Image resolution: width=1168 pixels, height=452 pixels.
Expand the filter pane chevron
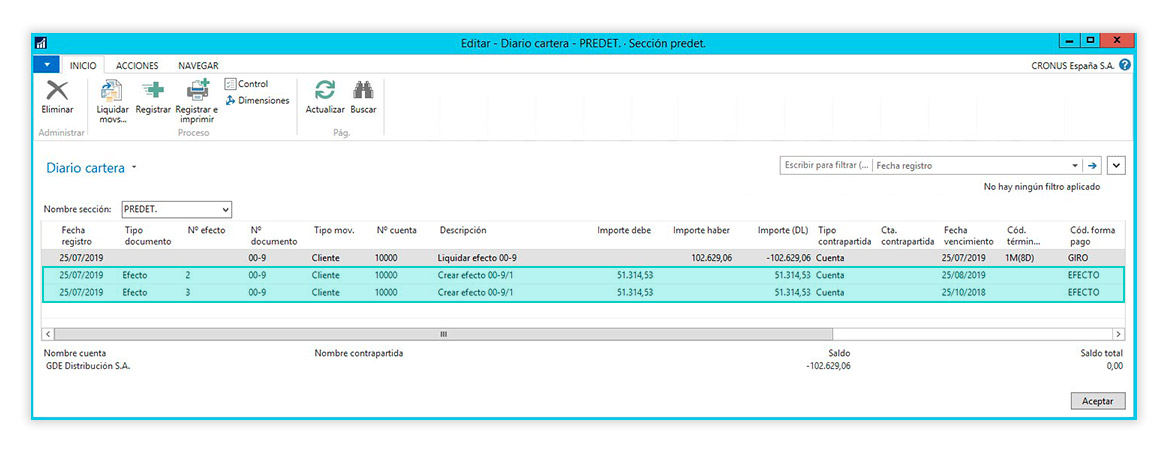coord(1117,166)
